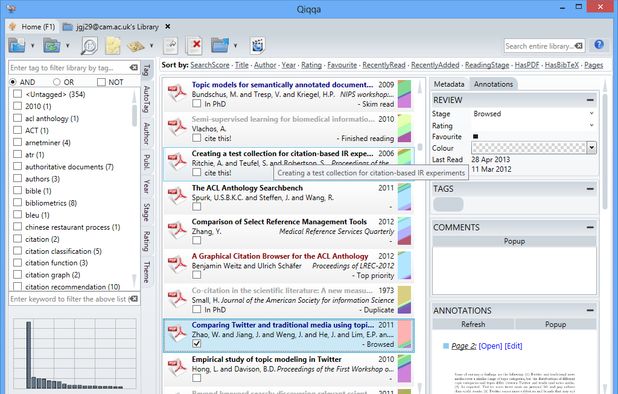Viewport: 618px width, 394px height.
Task: Click PDF icon of Comparison of Select Reference
Action: pos(177,230)
